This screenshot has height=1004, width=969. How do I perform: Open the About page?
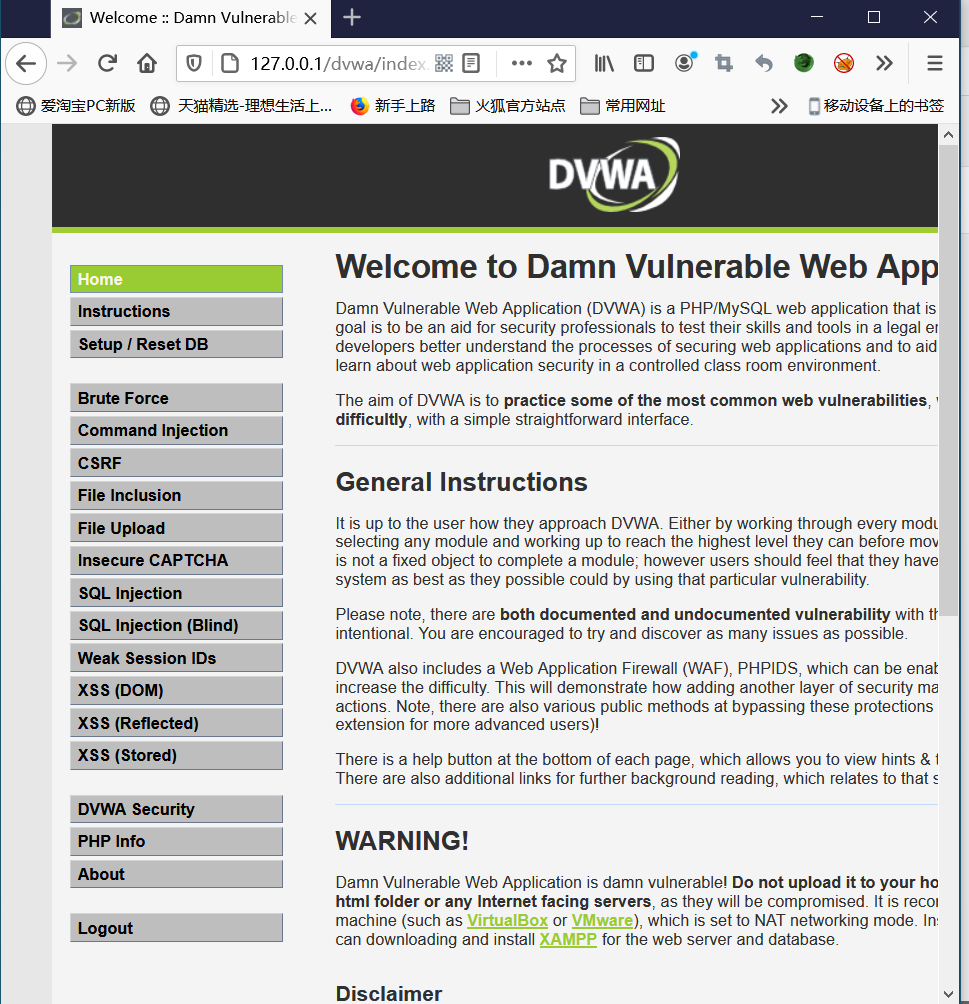pos(176,874)
